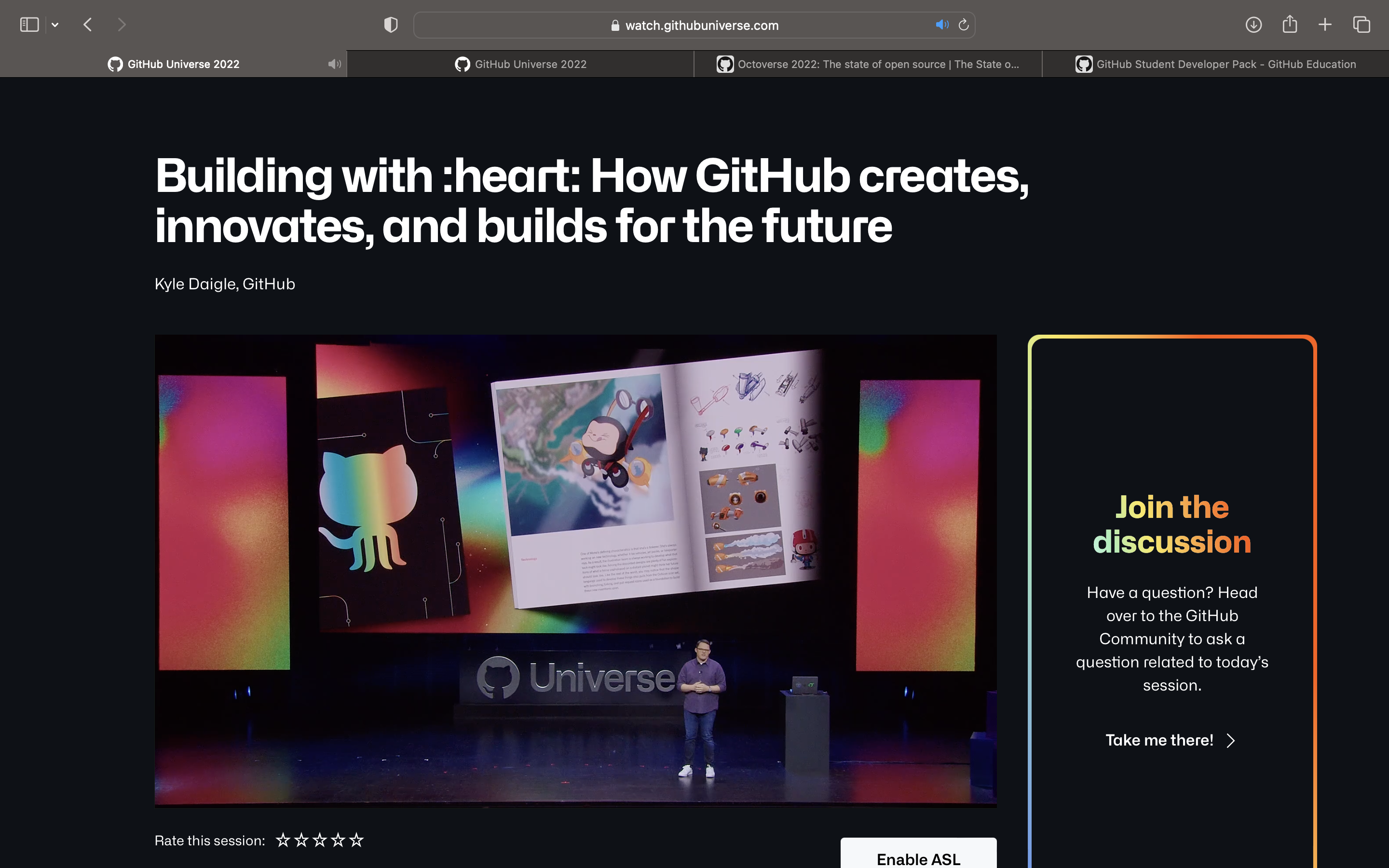
Task: Show the tab overview
Action: [1362, 25]
